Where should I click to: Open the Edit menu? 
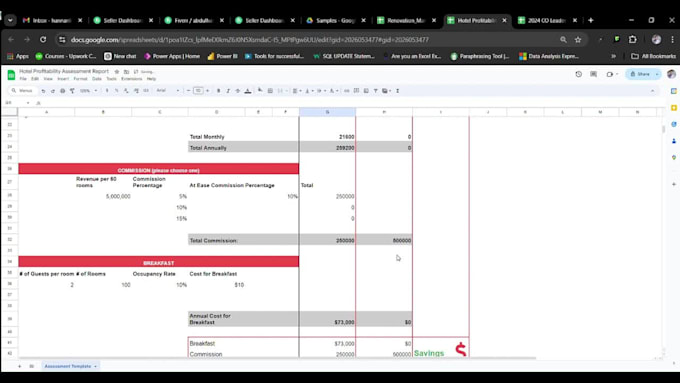(35, 79)
